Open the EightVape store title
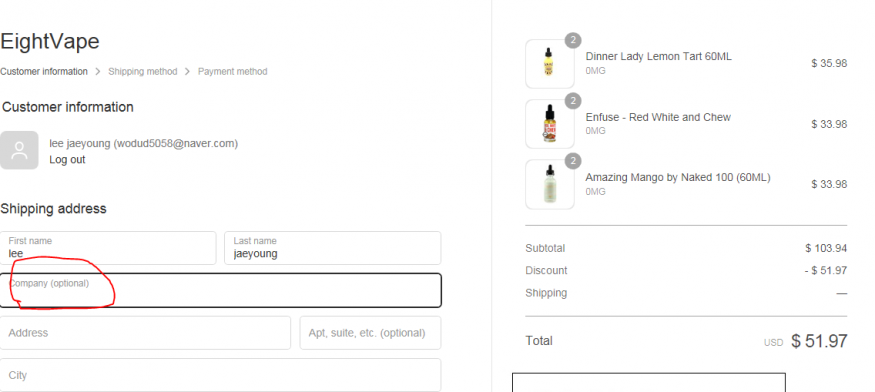Image resolution: width=875 pixels, height=392 pixels. (50, 41)
